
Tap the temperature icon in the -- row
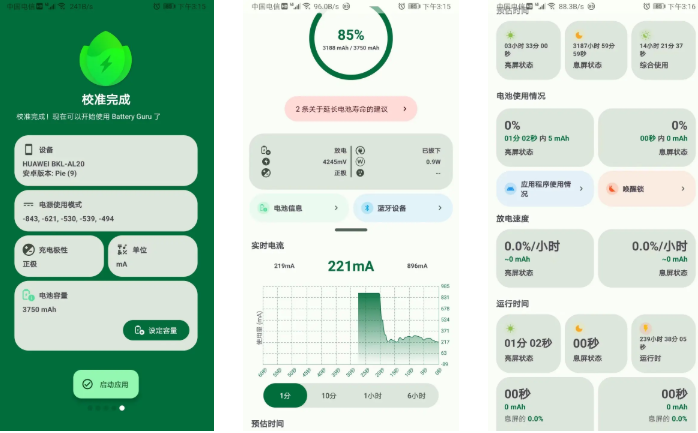pyautogui.click(x=360, y=173)
